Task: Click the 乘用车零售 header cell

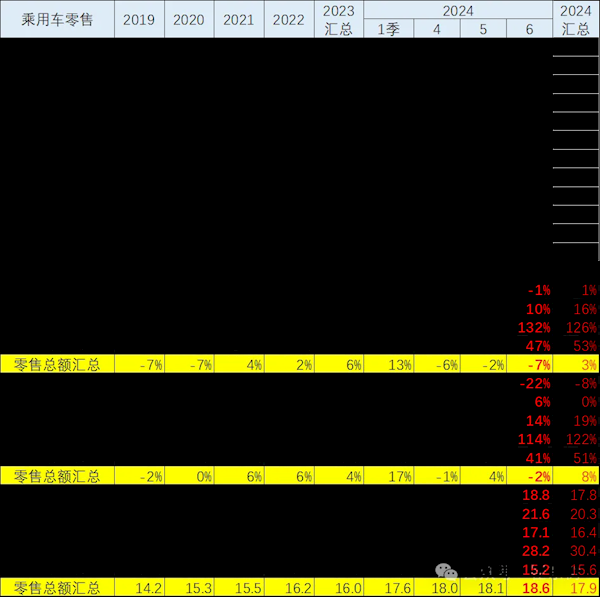Action: (57, 19)
